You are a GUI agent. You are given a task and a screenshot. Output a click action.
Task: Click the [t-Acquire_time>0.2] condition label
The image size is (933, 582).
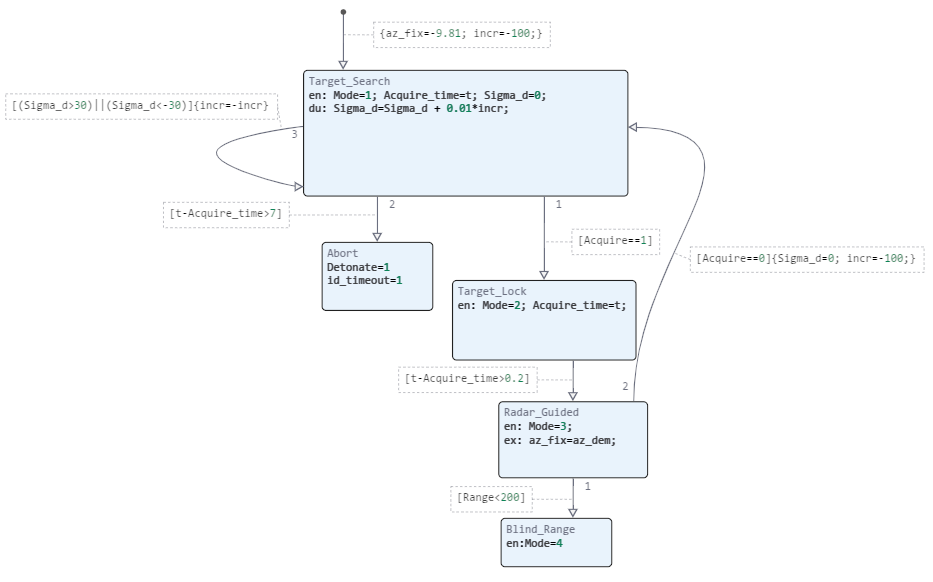click(467, 379)
